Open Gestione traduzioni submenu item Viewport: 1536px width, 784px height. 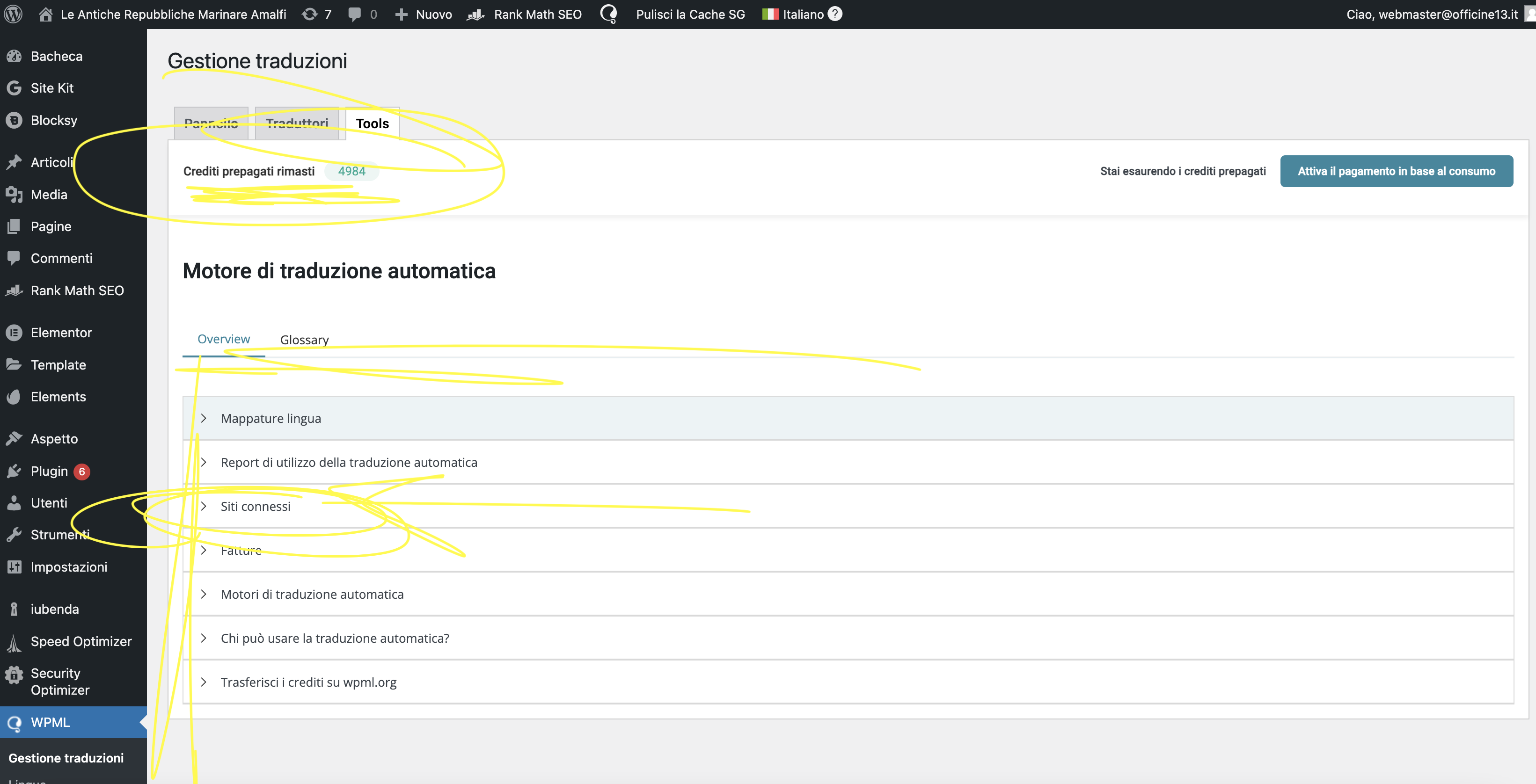(x=66, y=758)
